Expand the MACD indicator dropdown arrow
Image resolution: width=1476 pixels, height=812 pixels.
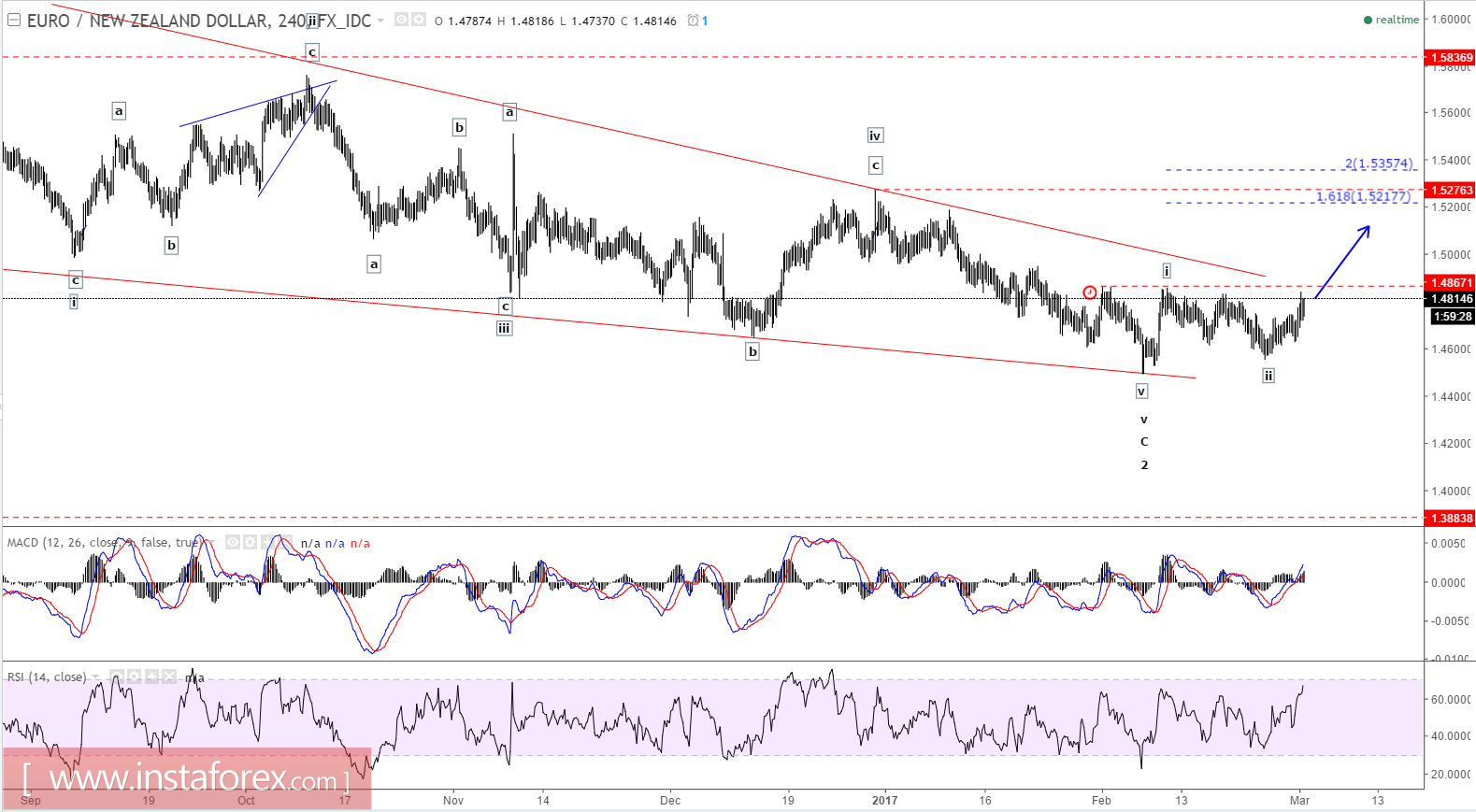pyautogui.click(x=211, y=542)
